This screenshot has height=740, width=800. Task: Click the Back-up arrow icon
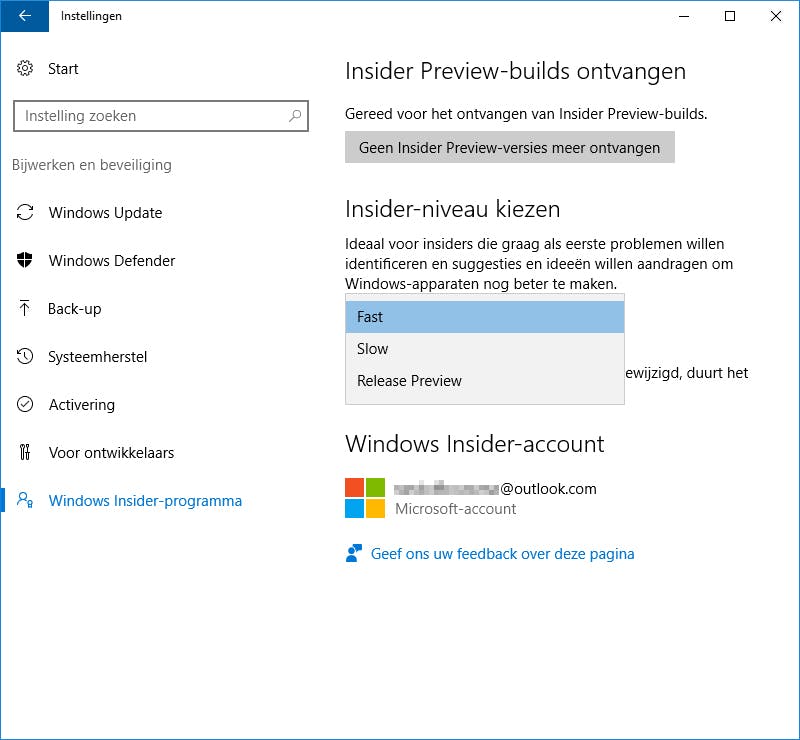24,308
